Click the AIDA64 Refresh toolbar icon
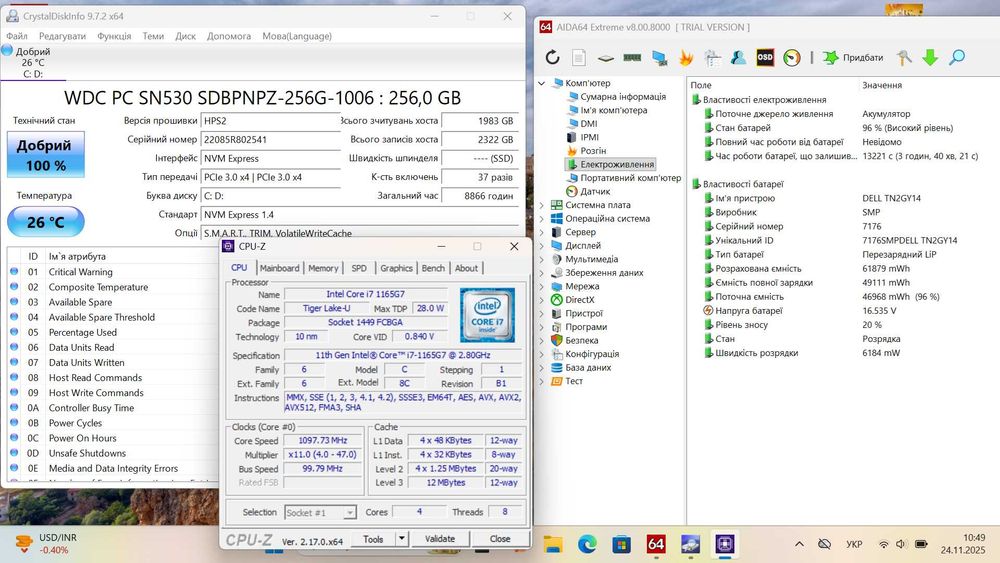Screen dimensions: 1000x563 [552, 57]
